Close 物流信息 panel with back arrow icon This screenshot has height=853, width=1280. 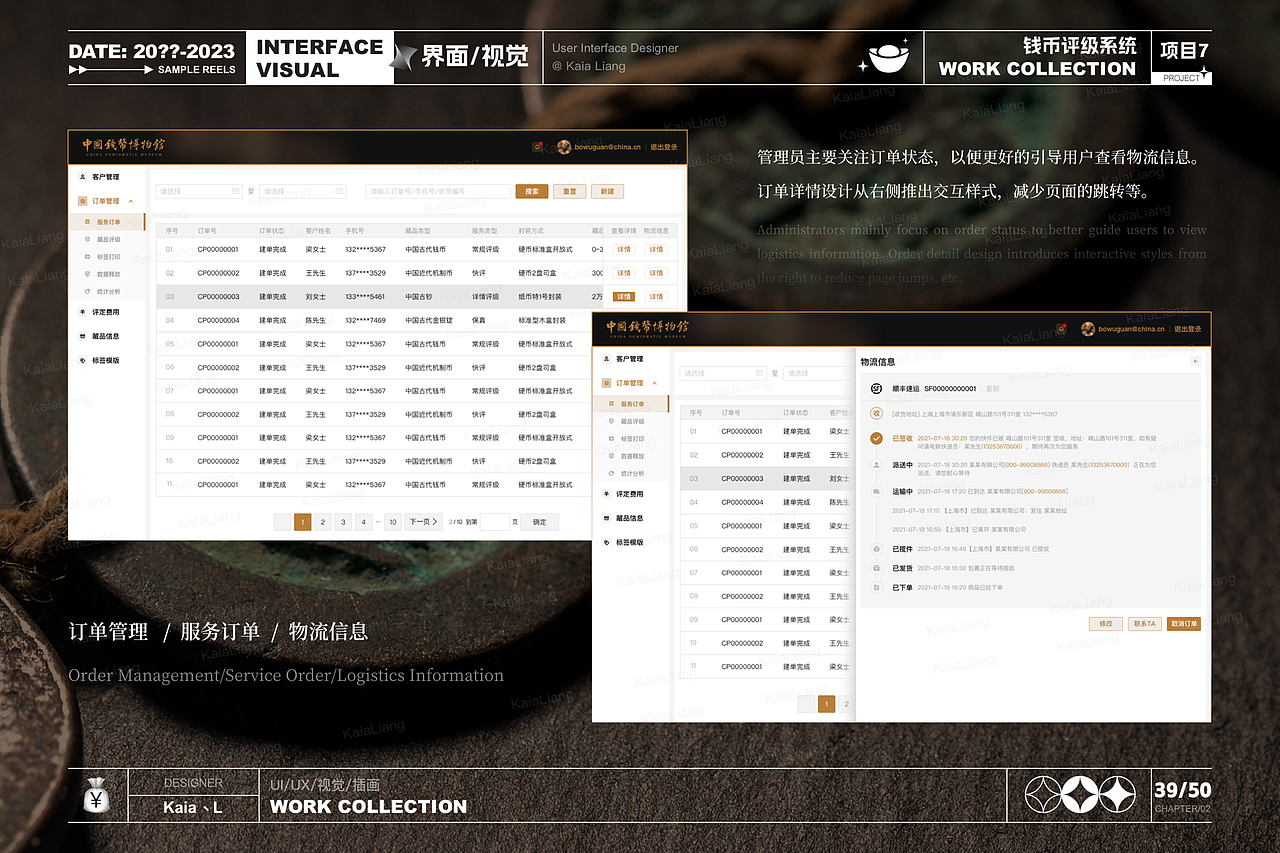1196,361
